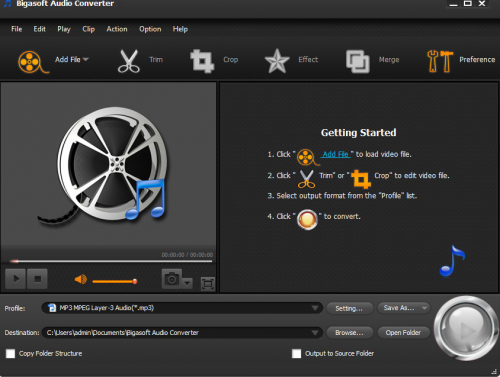The width and height of the screenshot is (500, 377).
Task: Click the Open Folder button
Action: 403,333
